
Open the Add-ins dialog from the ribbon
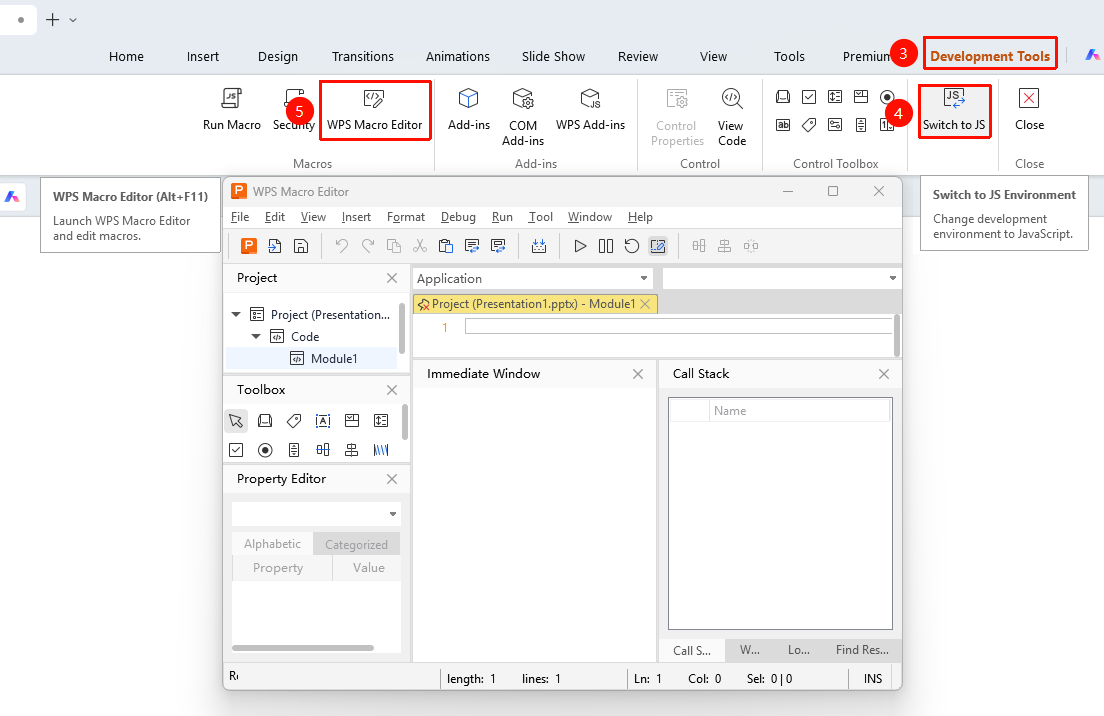469,109
